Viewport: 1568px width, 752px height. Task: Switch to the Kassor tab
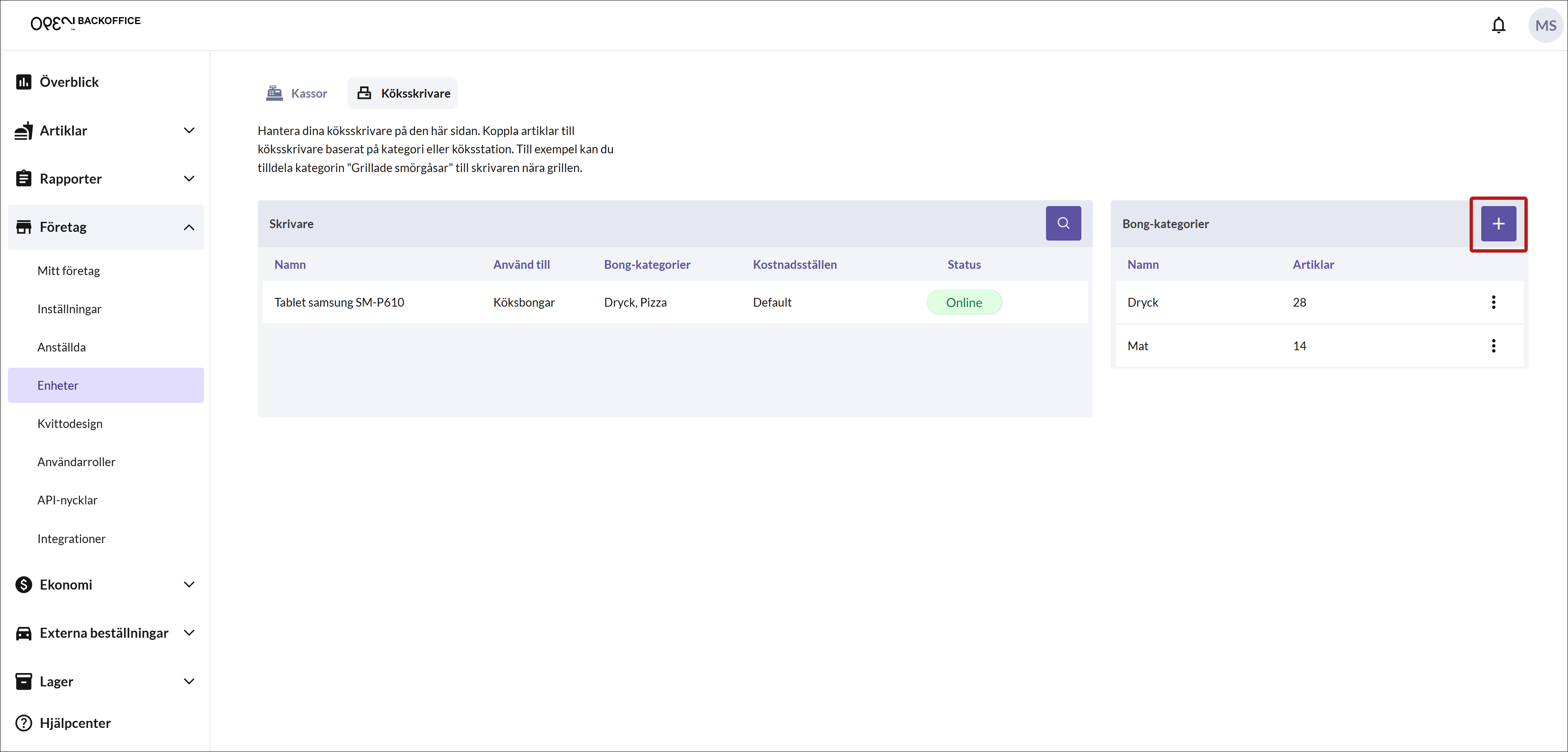pyautogui.click(x=297, y=93)
